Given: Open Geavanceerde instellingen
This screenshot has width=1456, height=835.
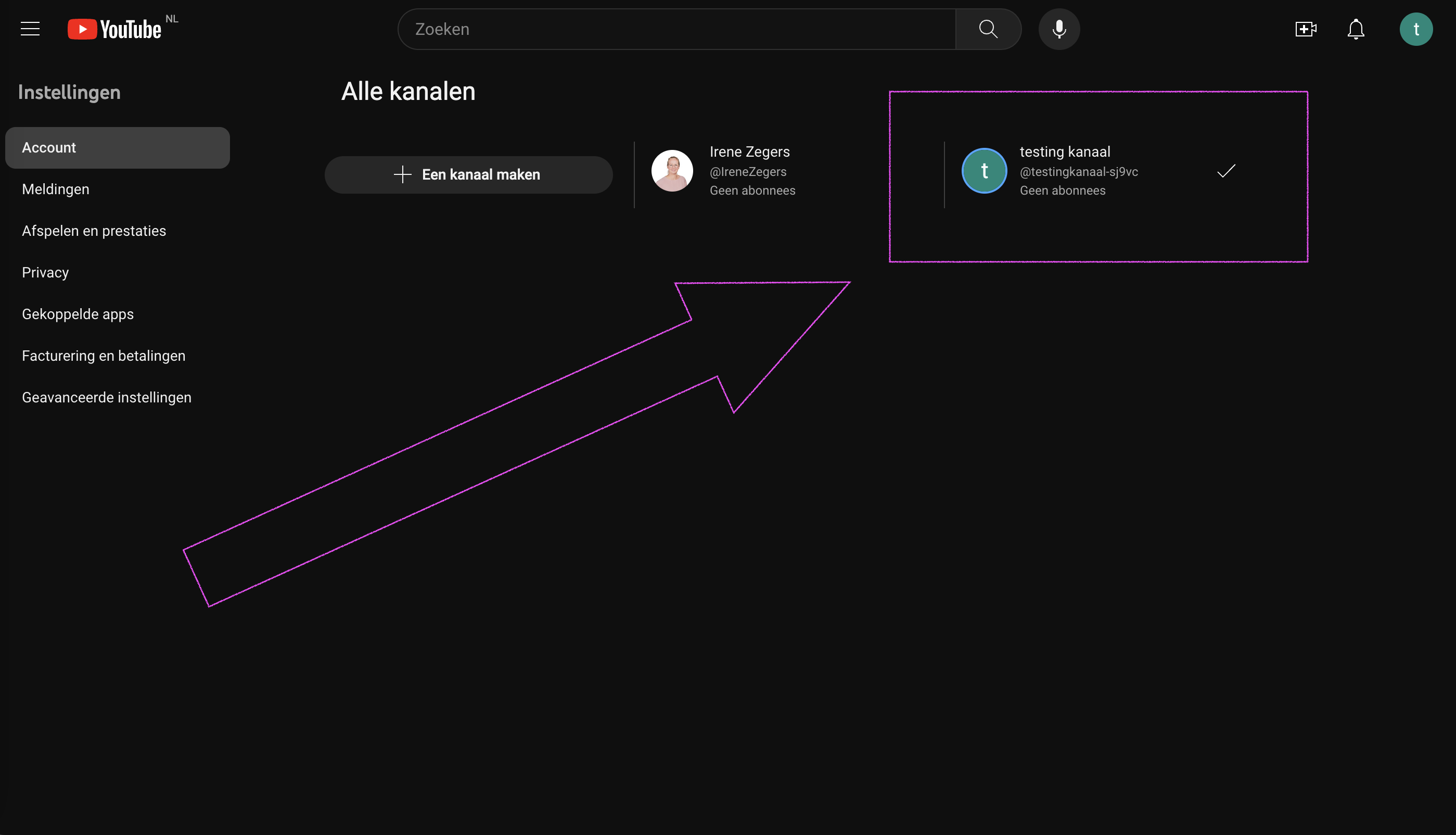Looking at the screenshot, I should 118,397.
